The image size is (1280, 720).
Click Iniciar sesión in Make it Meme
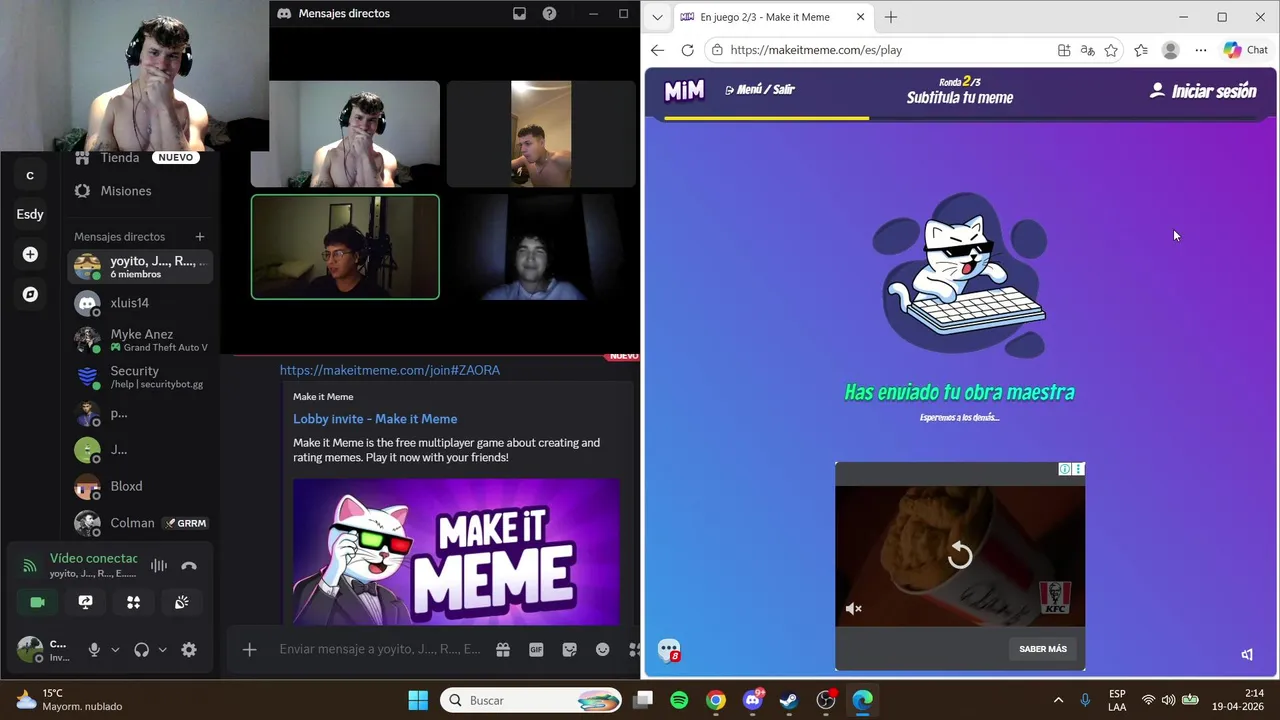tap(1203, 91)
